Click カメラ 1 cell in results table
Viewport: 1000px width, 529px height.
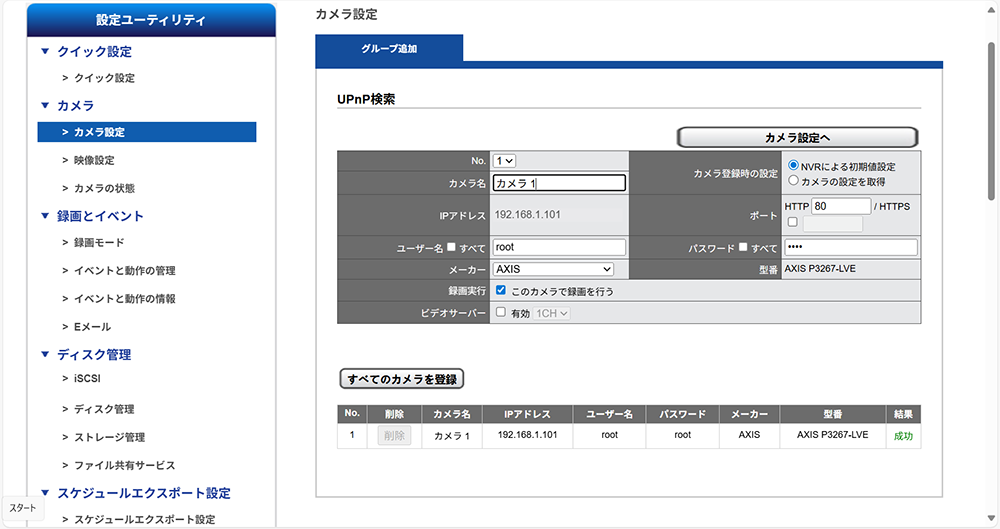452,435
